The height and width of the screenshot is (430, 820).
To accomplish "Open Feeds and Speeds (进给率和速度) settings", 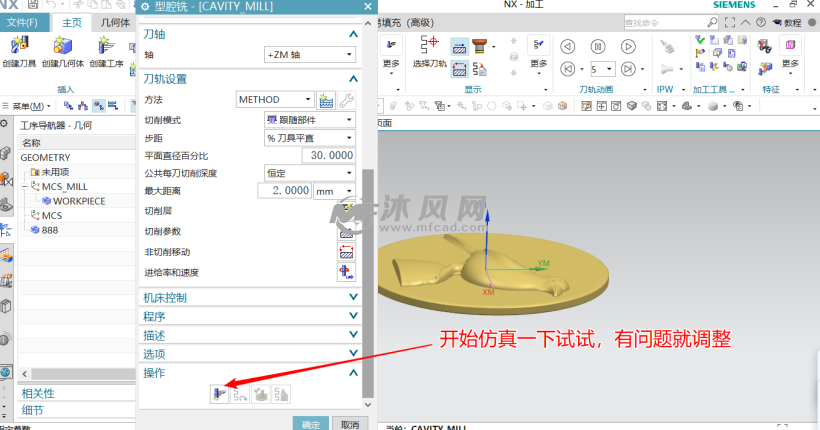I will coord(346,272).
